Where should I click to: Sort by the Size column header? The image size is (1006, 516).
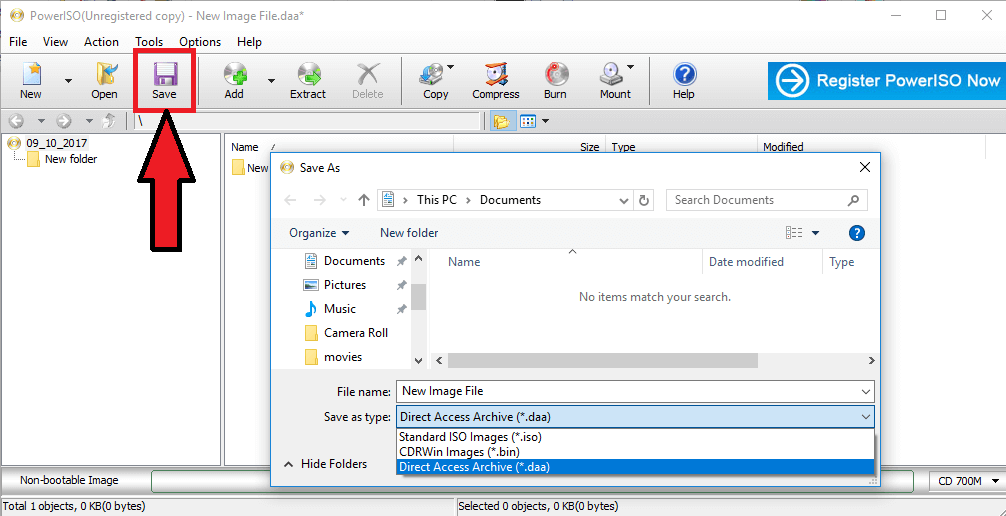(x=590, y=147)
